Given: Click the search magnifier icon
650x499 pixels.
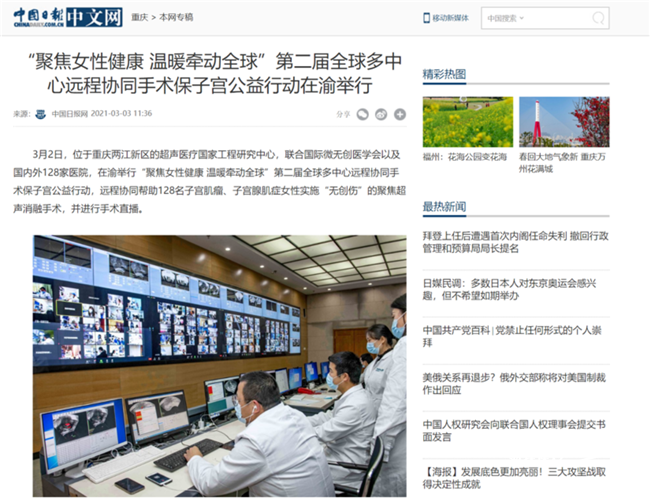Looking at the screenshot, I should coord(598,18).
